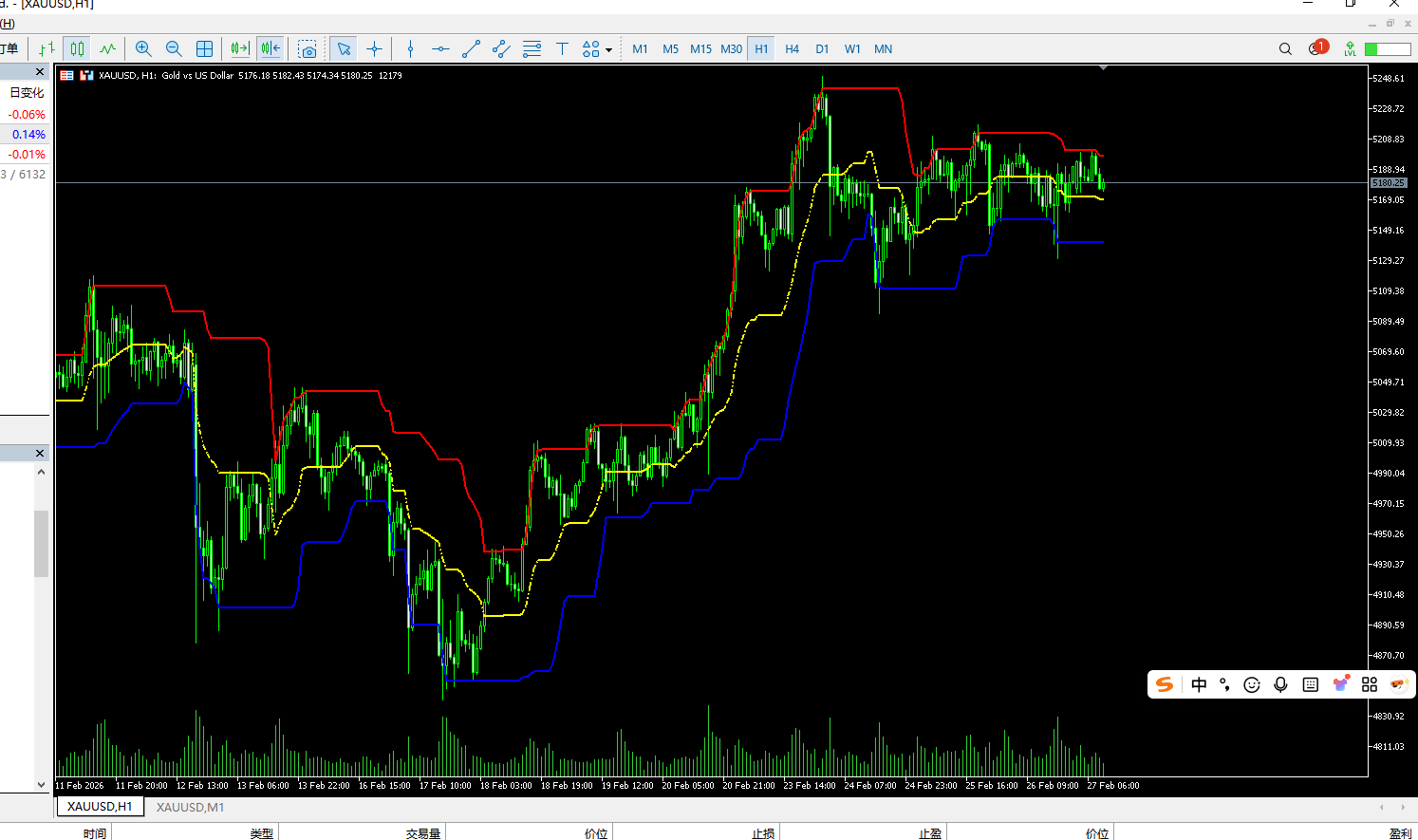Click the (H) menu bar item

coord(8,24)
